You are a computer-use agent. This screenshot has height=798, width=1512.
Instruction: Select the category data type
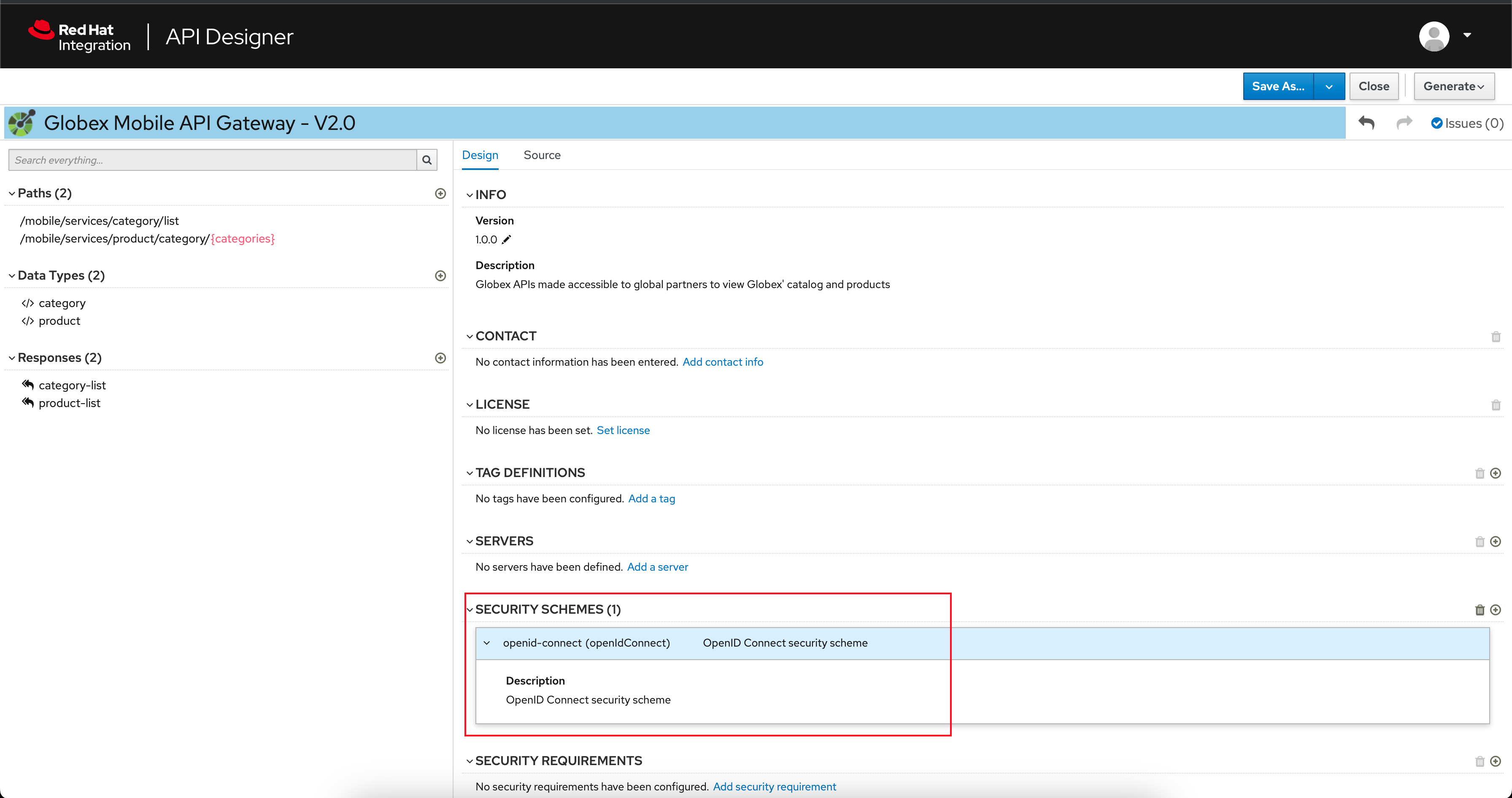(62, 303)
